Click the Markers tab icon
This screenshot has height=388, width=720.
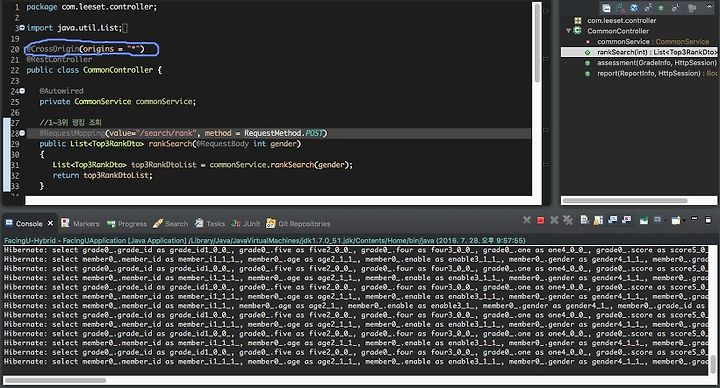(x=65, y=223)
